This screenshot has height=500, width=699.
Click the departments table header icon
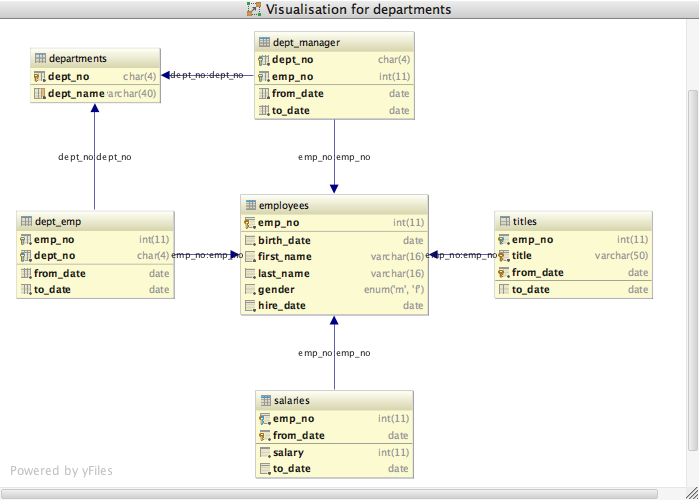tap(40, 58)
